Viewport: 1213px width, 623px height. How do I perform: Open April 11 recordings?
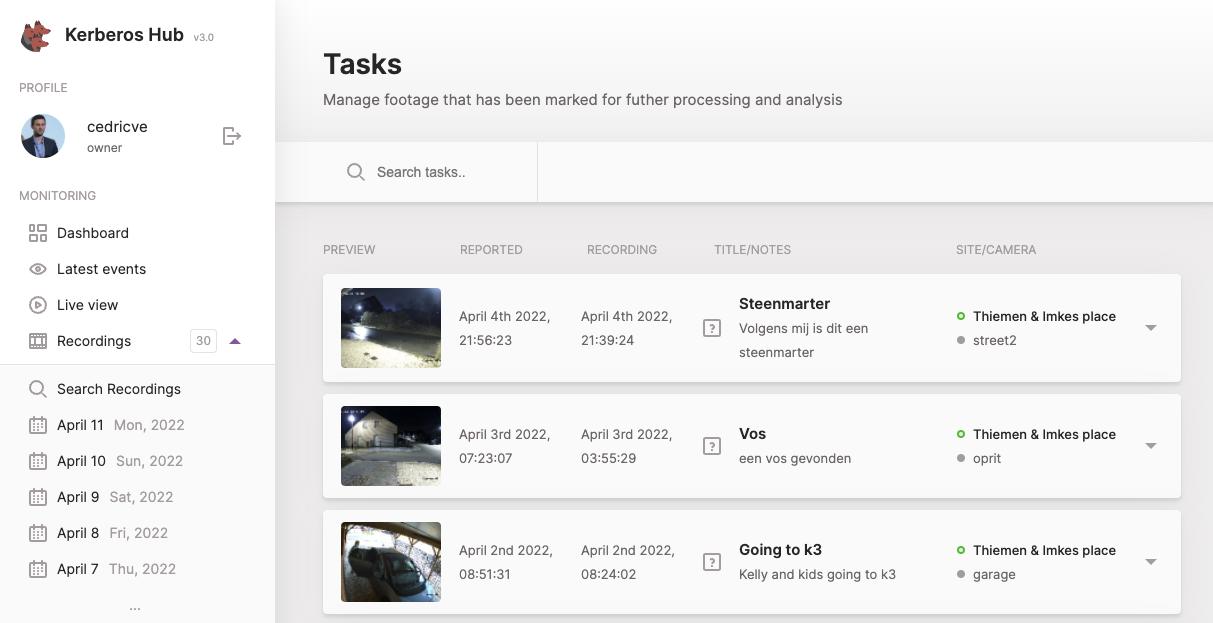[x=78, y=424]
